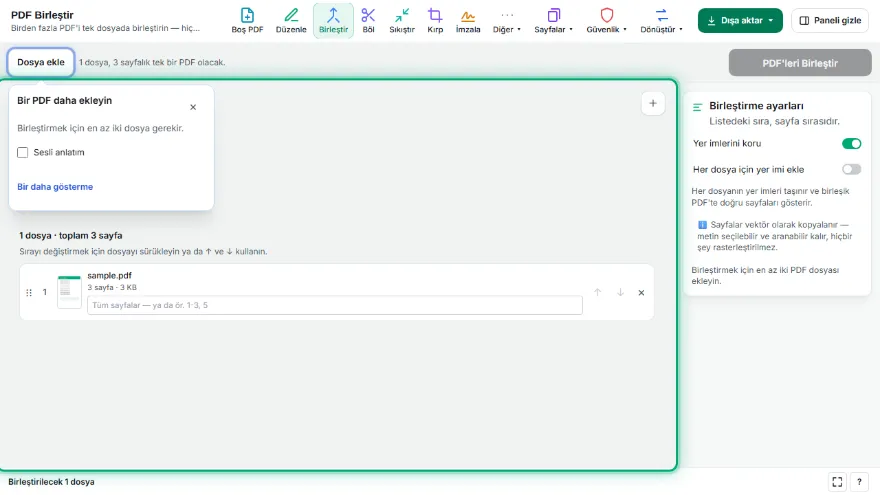Click the Bir daha gösterme link
This screenshot has width=880, height=495.
pyautogui.click(x=55, y=187)
